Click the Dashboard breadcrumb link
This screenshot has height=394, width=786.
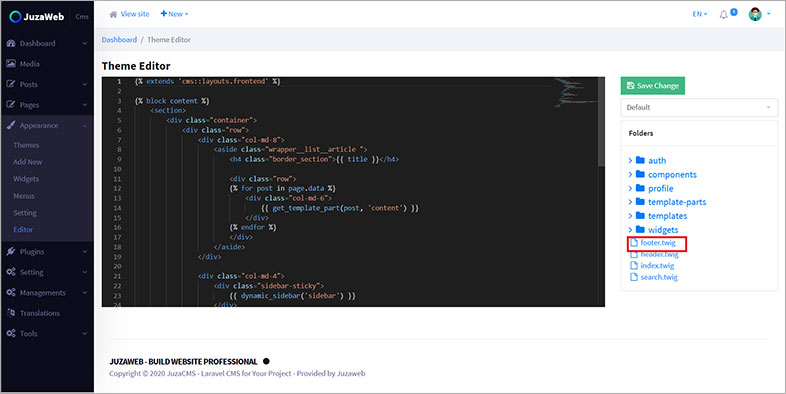click(x=119, y=40)
